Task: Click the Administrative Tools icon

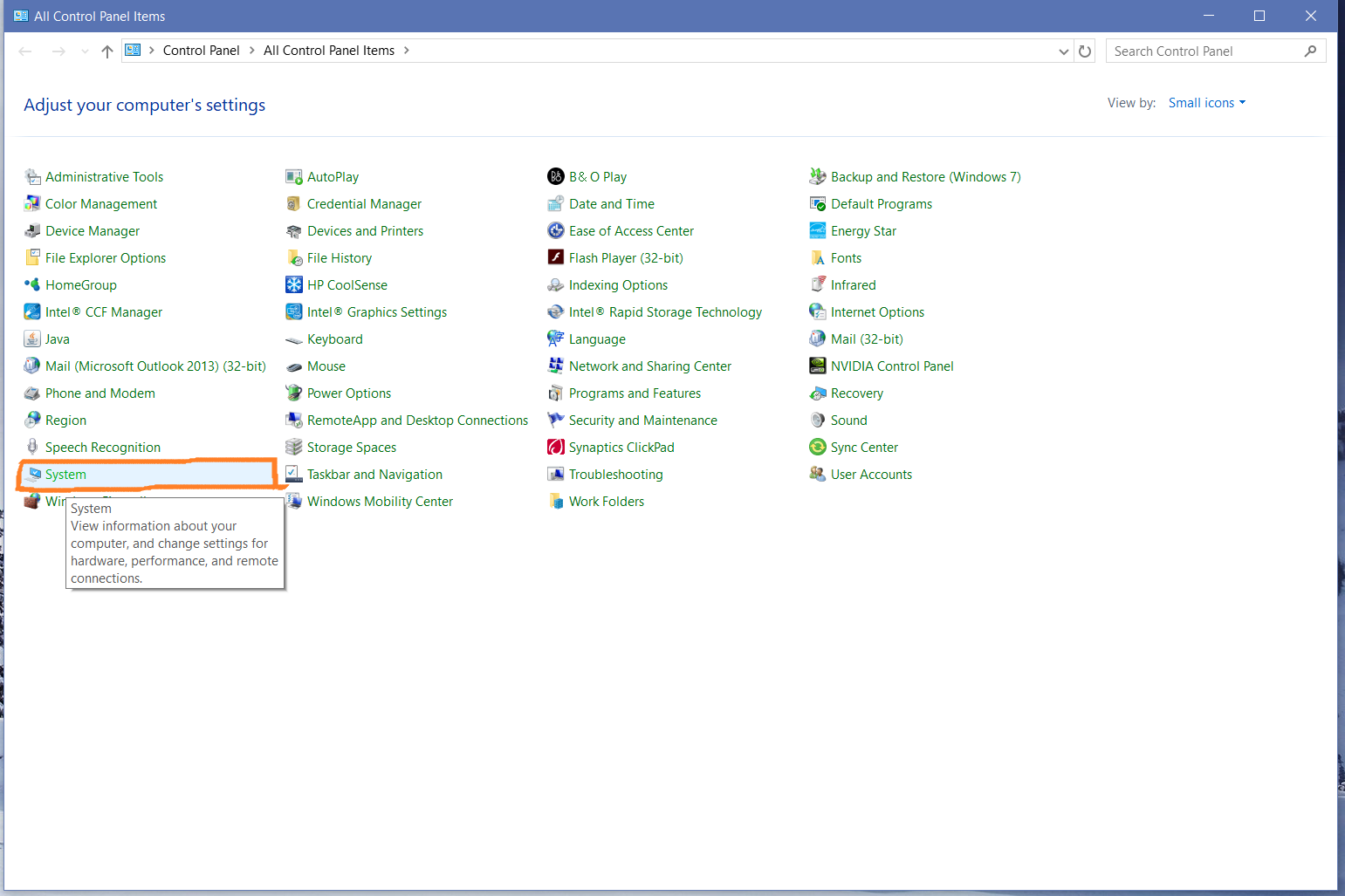Action: coord(32,177)
